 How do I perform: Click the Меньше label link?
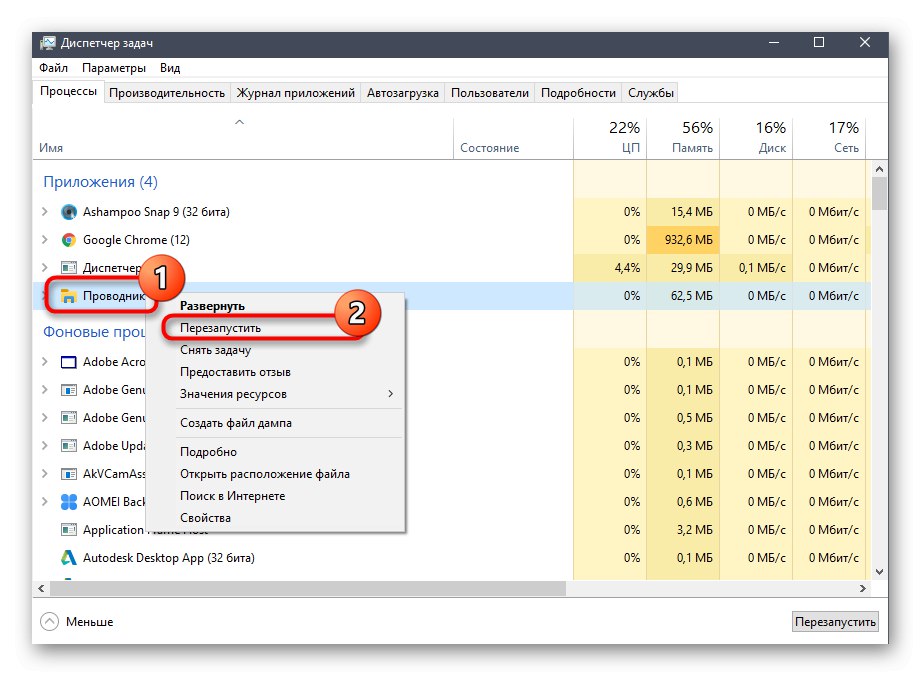(x=89, y=622)
